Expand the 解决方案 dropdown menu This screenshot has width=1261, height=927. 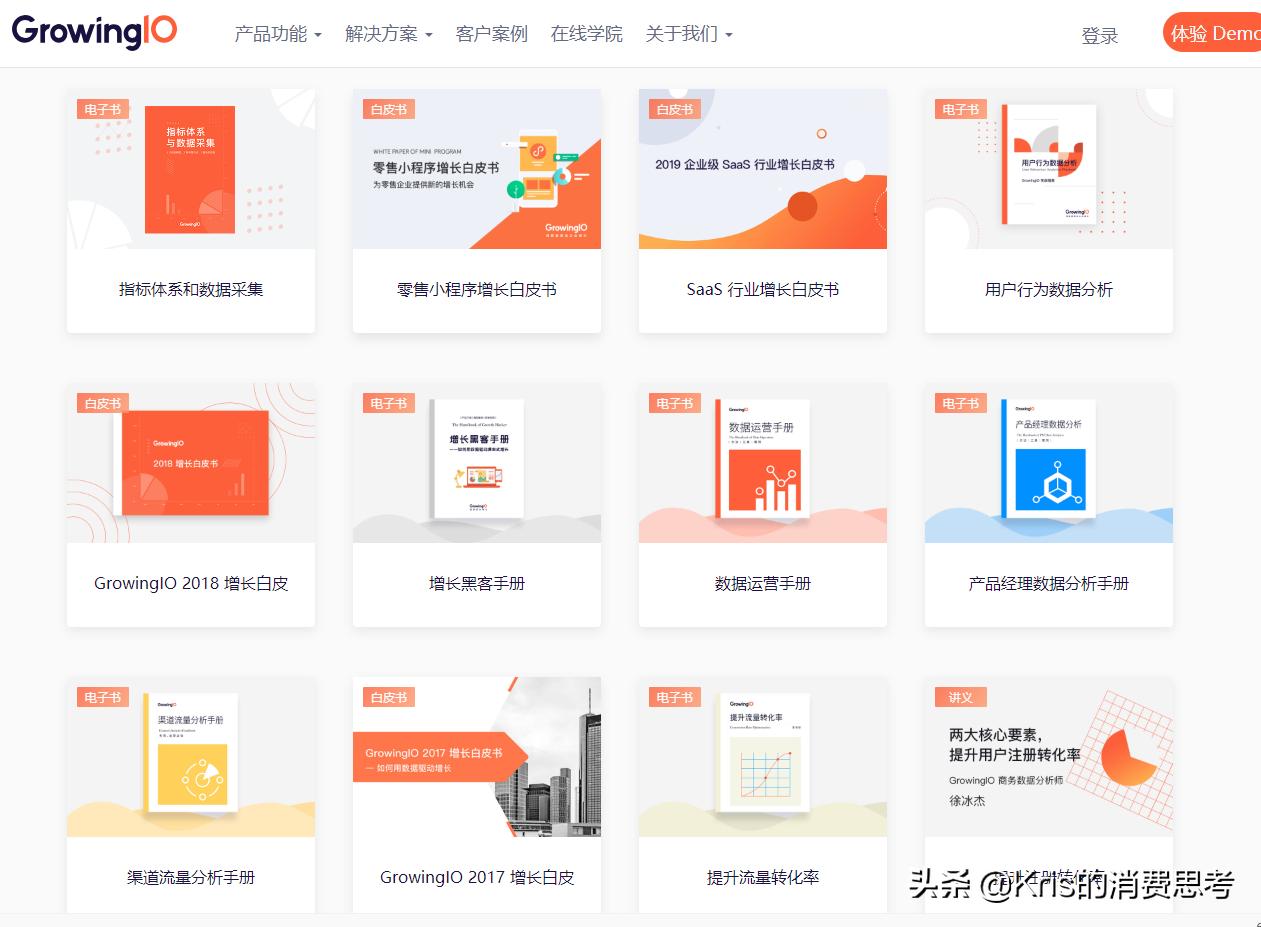pos(388,34)
